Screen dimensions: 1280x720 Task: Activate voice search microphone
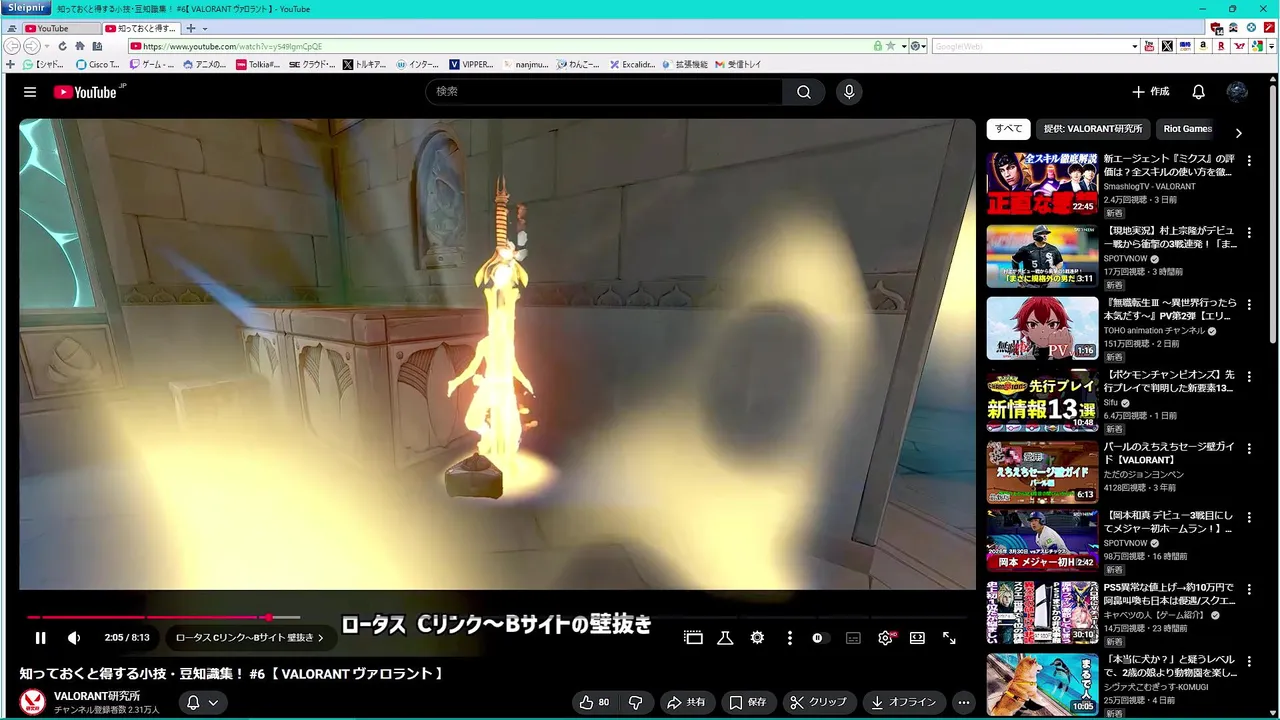(849, 92)
